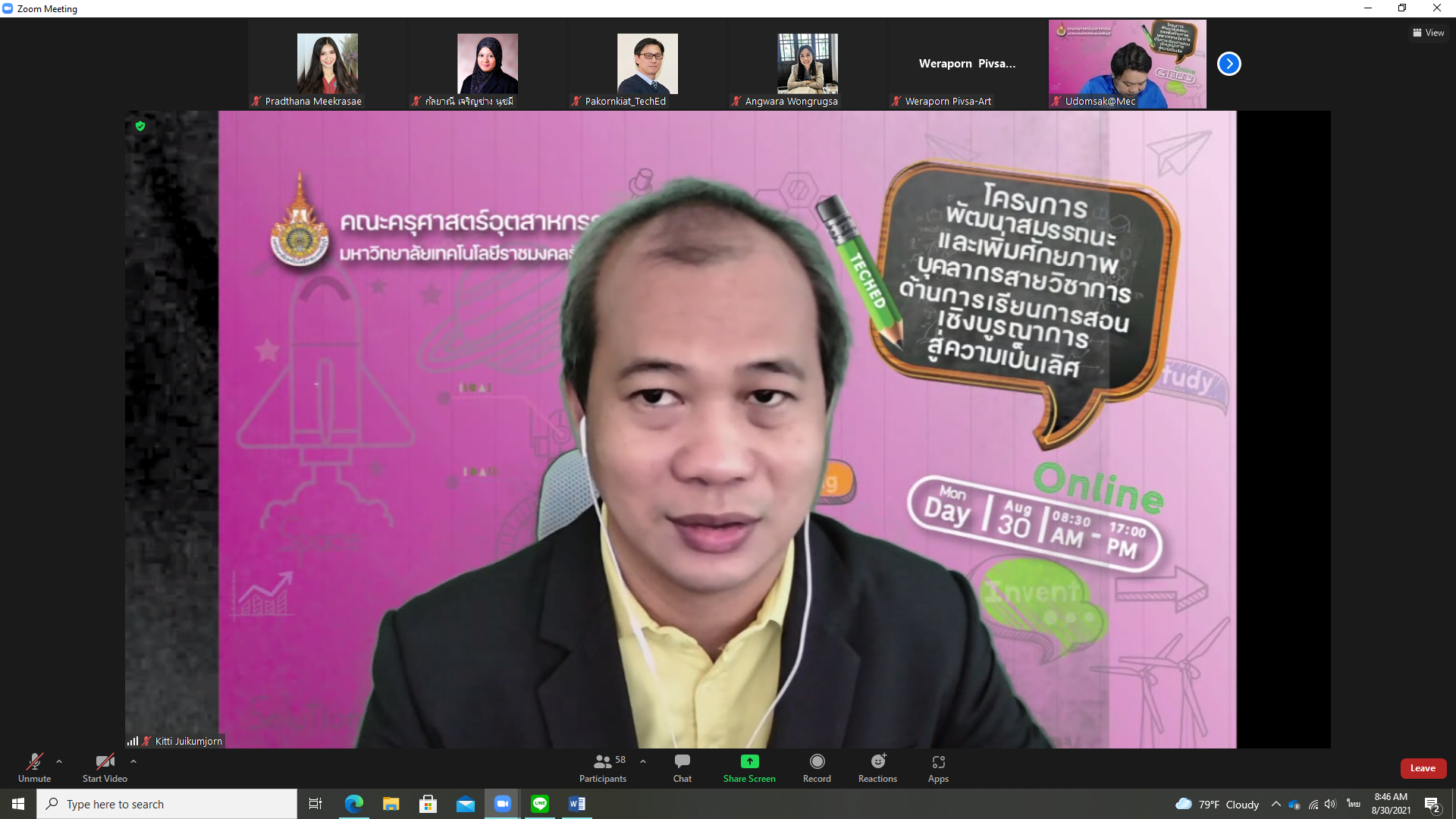Open Mail app from taskbar
1456x819 pixels.
click(465, 804)
